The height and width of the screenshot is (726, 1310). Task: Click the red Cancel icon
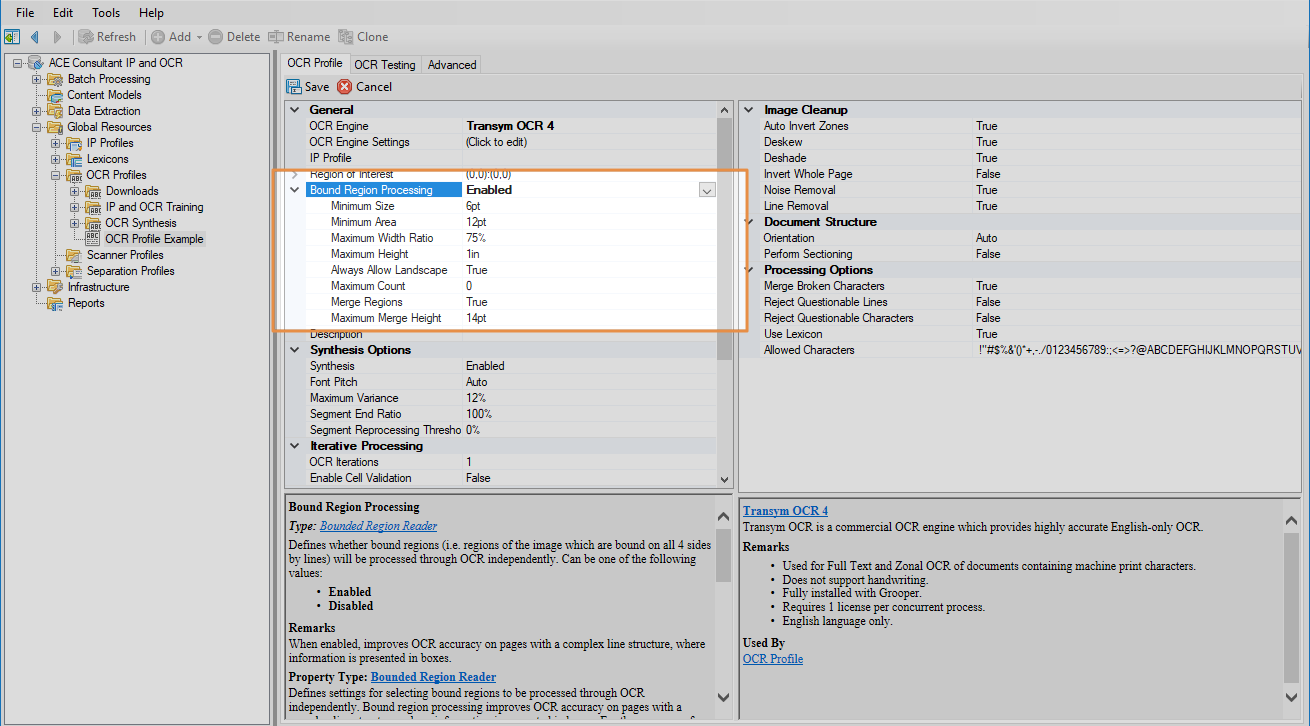coord(345,87)
